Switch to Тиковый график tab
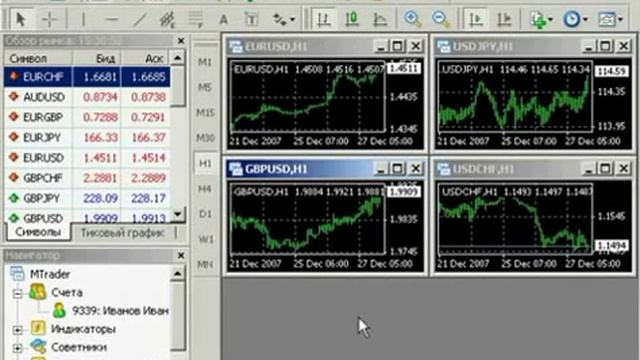Viewport: 640px width, 360px height. coord(122,233)
